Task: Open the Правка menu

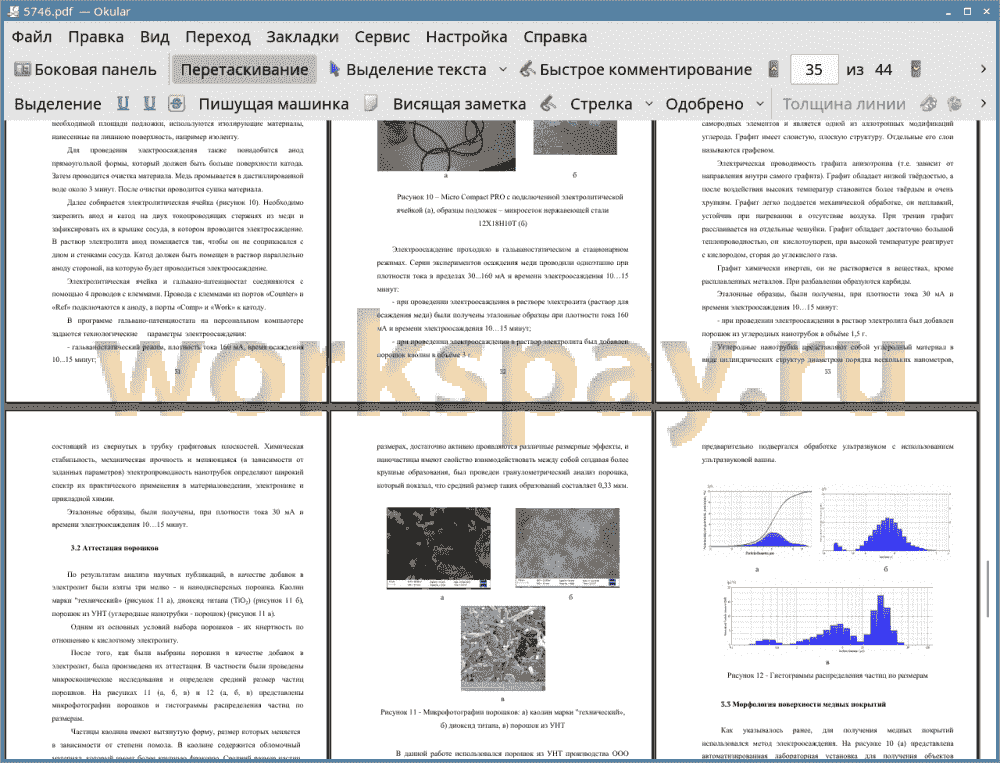Action: pyautogui.click(x=96, y=37)
